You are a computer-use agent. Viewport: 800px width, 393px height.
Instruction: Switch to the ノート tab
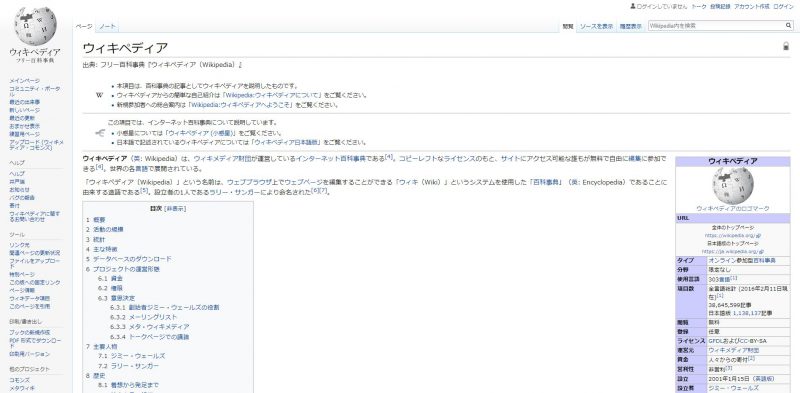click(107, 26)
